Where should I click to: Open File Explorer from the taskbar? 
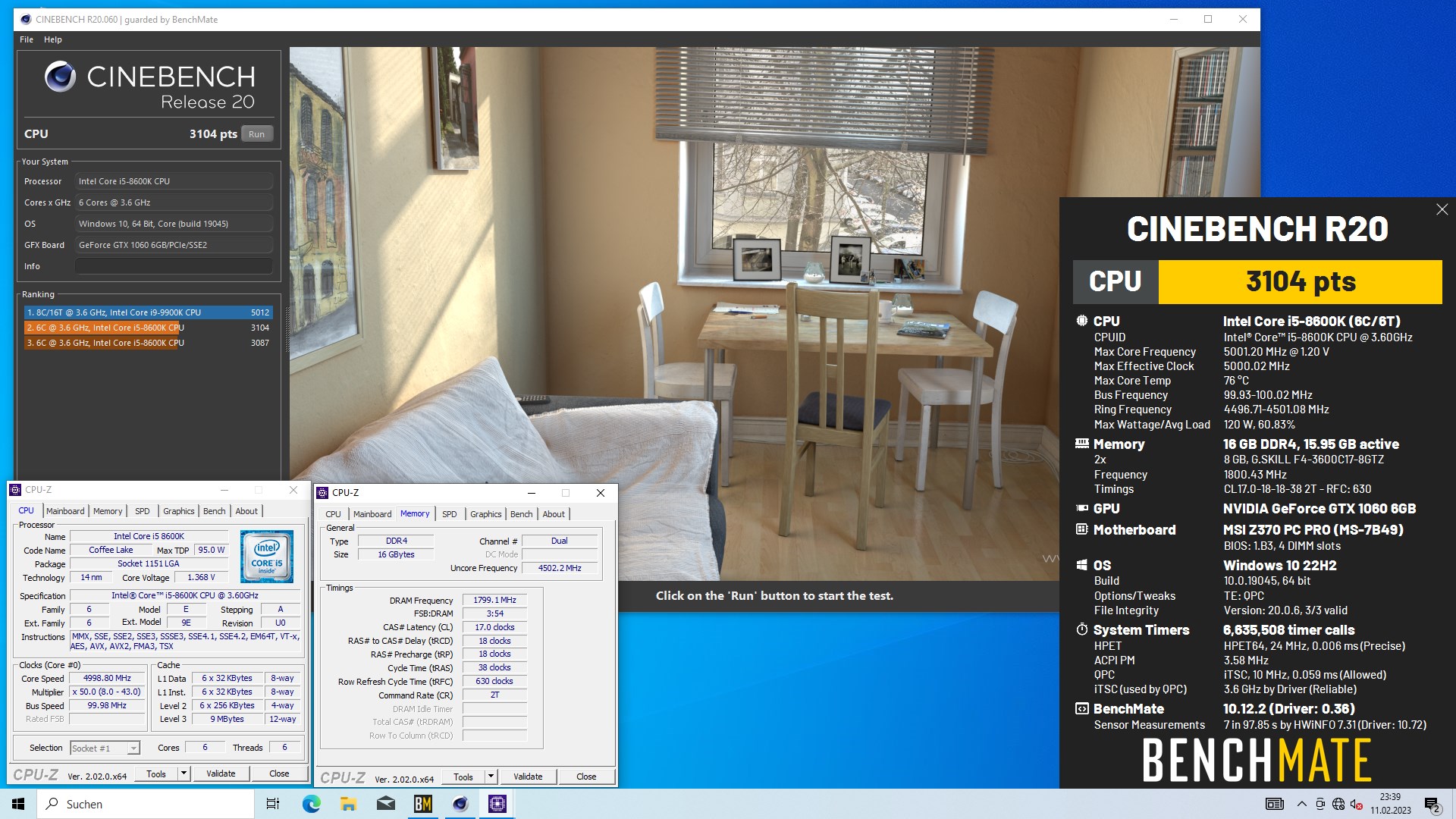click(x=348, y=804)
